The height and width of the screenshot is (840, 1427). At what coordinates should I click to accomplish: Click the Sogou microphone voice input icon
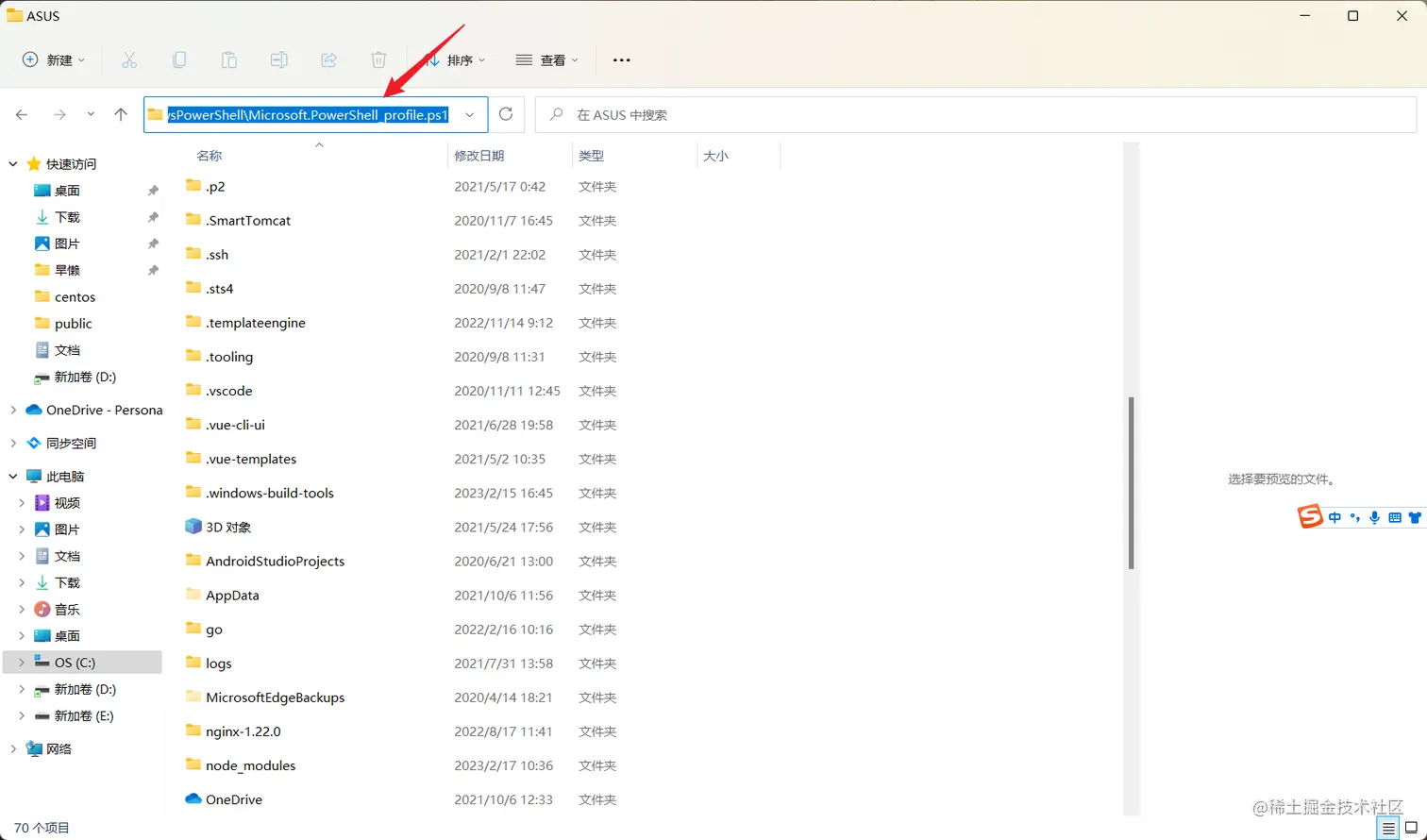1374,517
